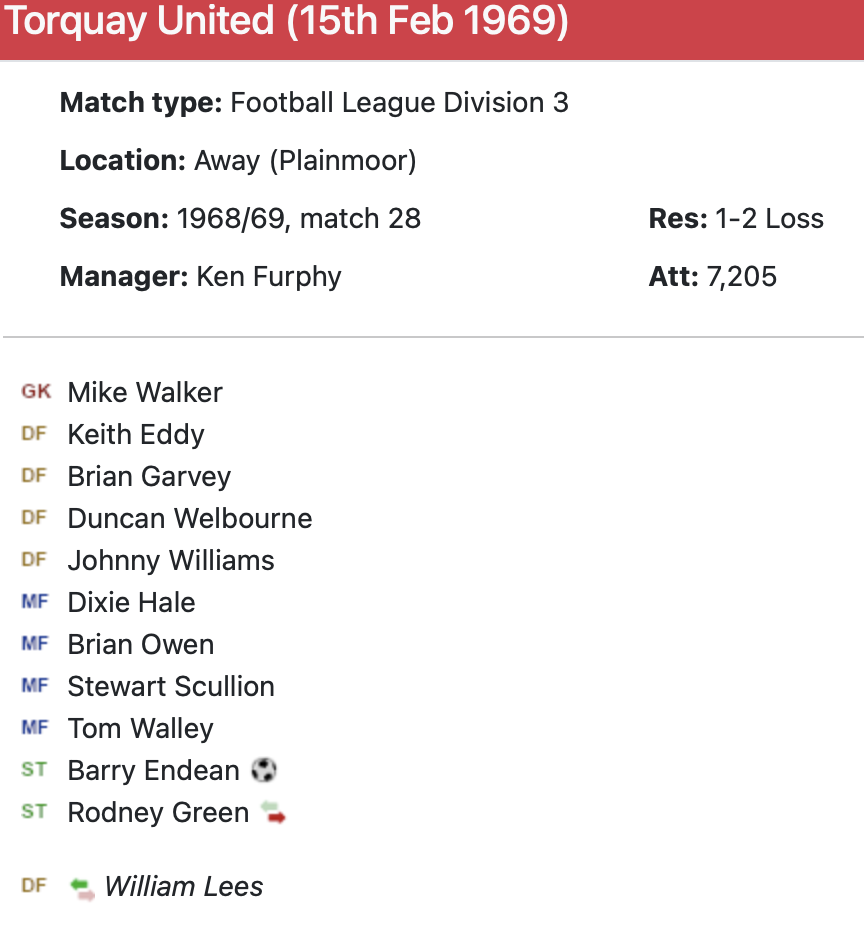Screen dimensions: 864x932
Task: Click the MF icon beside Dixie Hale
Action: (35, 602)
